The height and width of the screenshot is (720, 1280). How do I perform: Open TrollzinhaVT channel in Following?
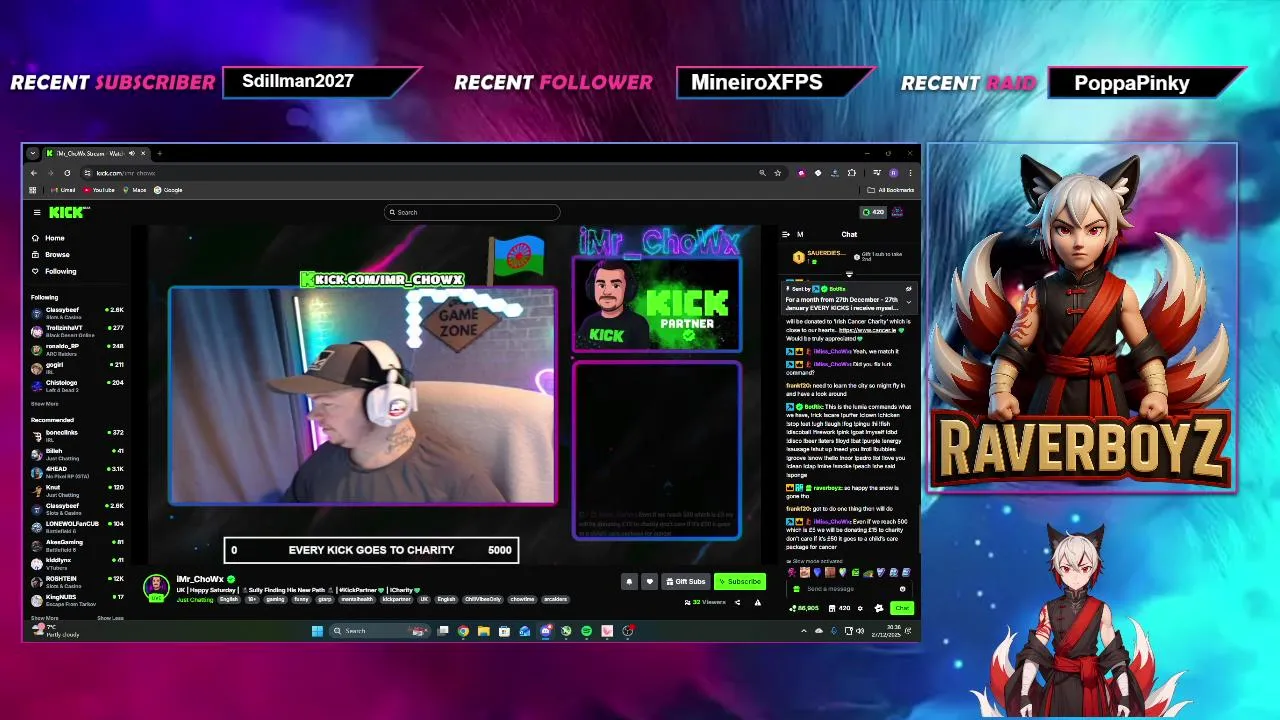78,331
